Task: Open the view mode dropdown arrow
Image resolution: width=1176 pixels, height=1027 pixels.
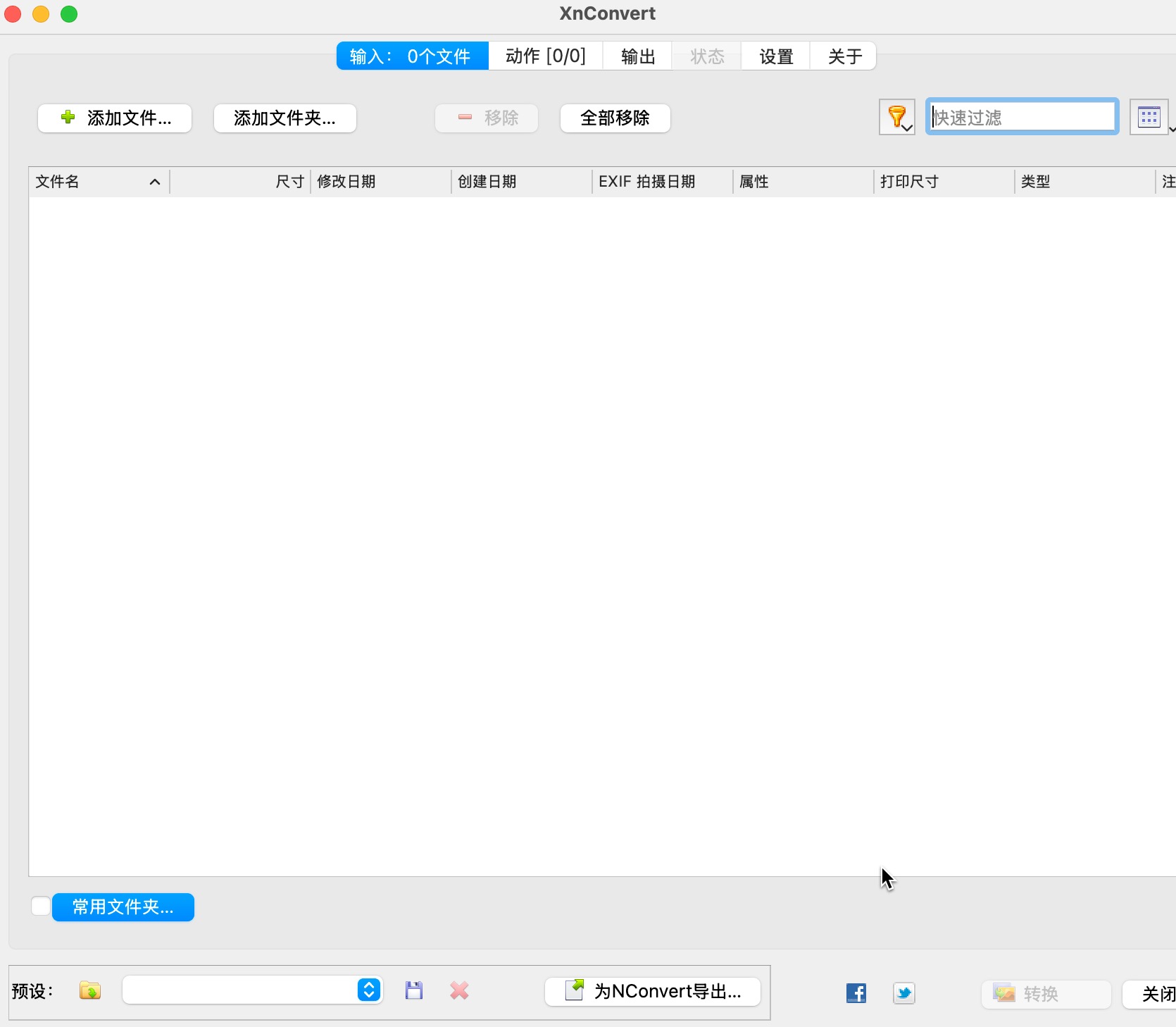Action: pos(1172,129)
